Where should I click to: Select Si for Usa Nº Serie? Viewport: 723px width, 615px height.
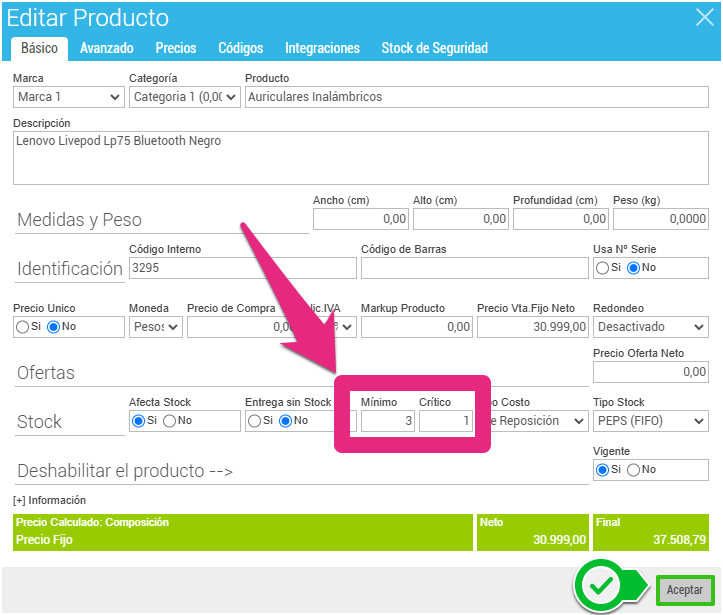pyautogui.click(x=603, y=268)
